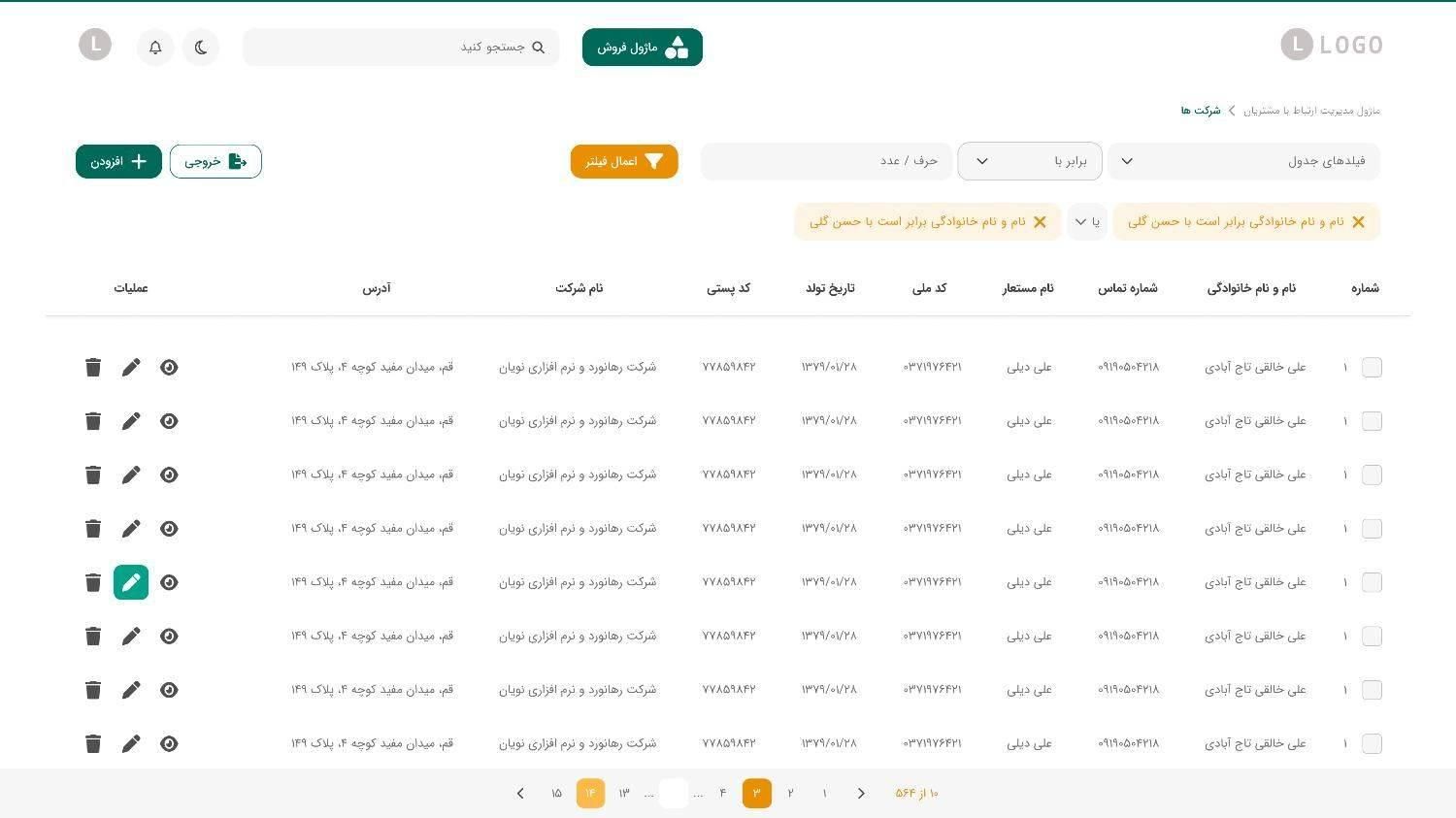Open the فیلدهای جدول dropdown
The height and width of the screenshot is (818, 1456).
pos(1243,161)
